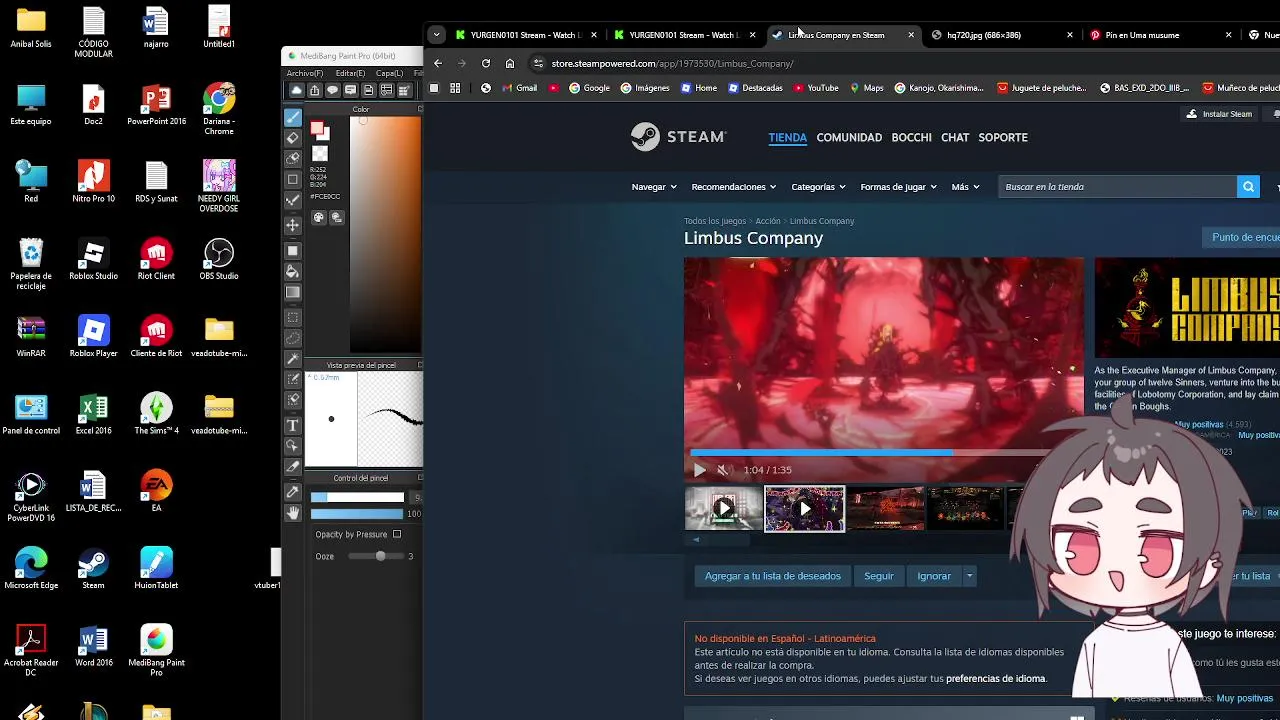
Task: Click the foreground color swatch in MediBang
Action: (317, 129)
